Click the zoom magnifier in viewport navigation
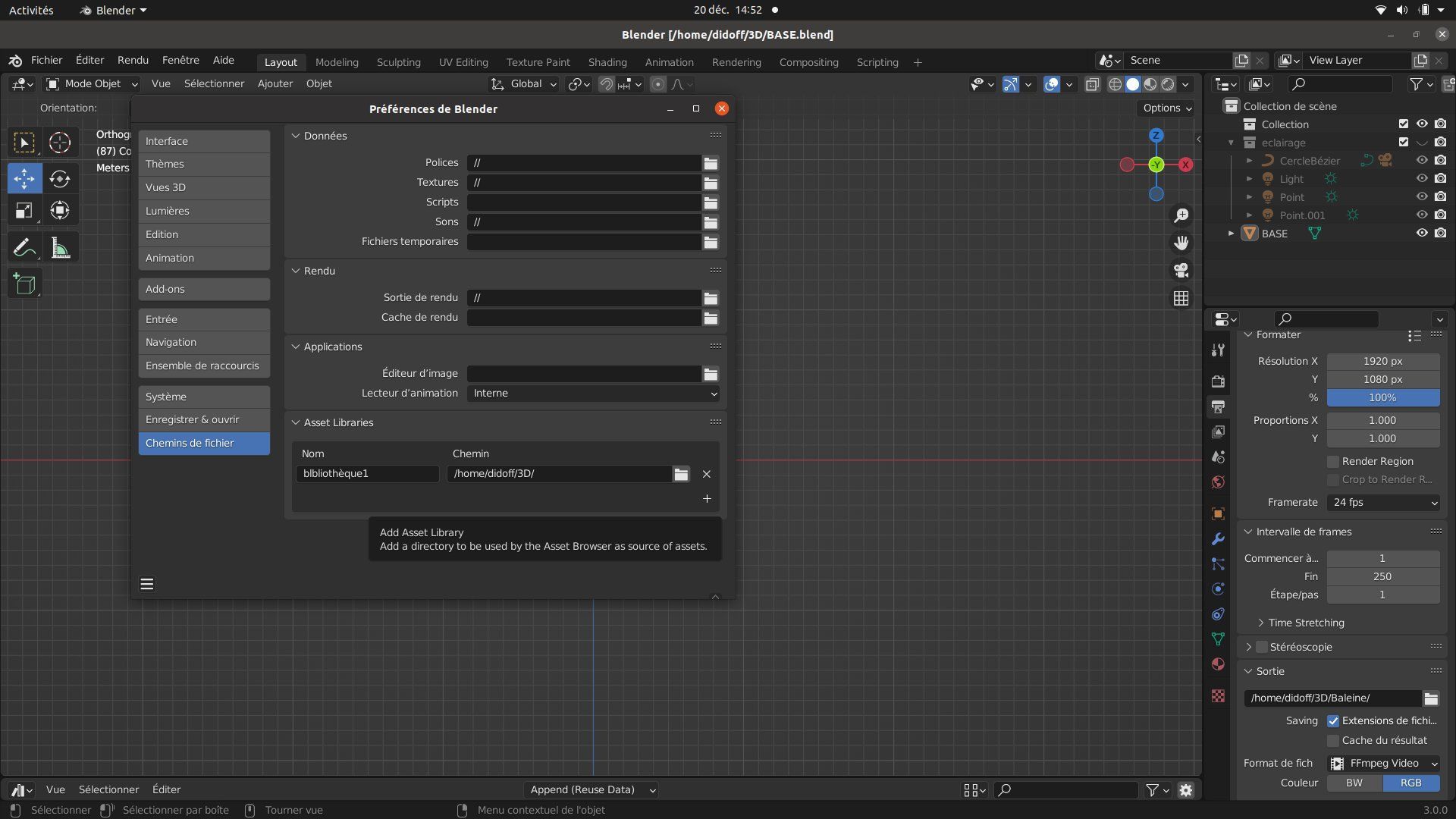This screenshot has width=1456, height=819. point(1181,216)
